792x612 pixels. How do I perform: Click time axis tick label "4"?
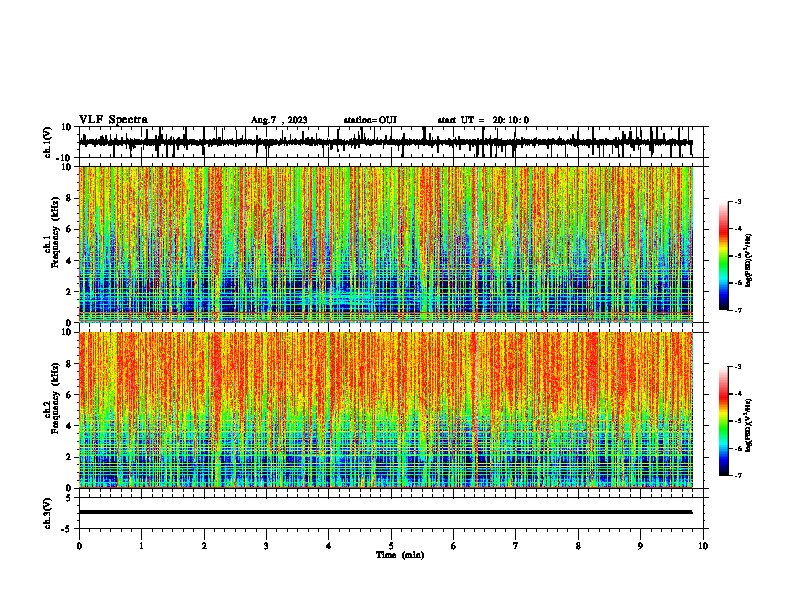[x=329, y=546]
